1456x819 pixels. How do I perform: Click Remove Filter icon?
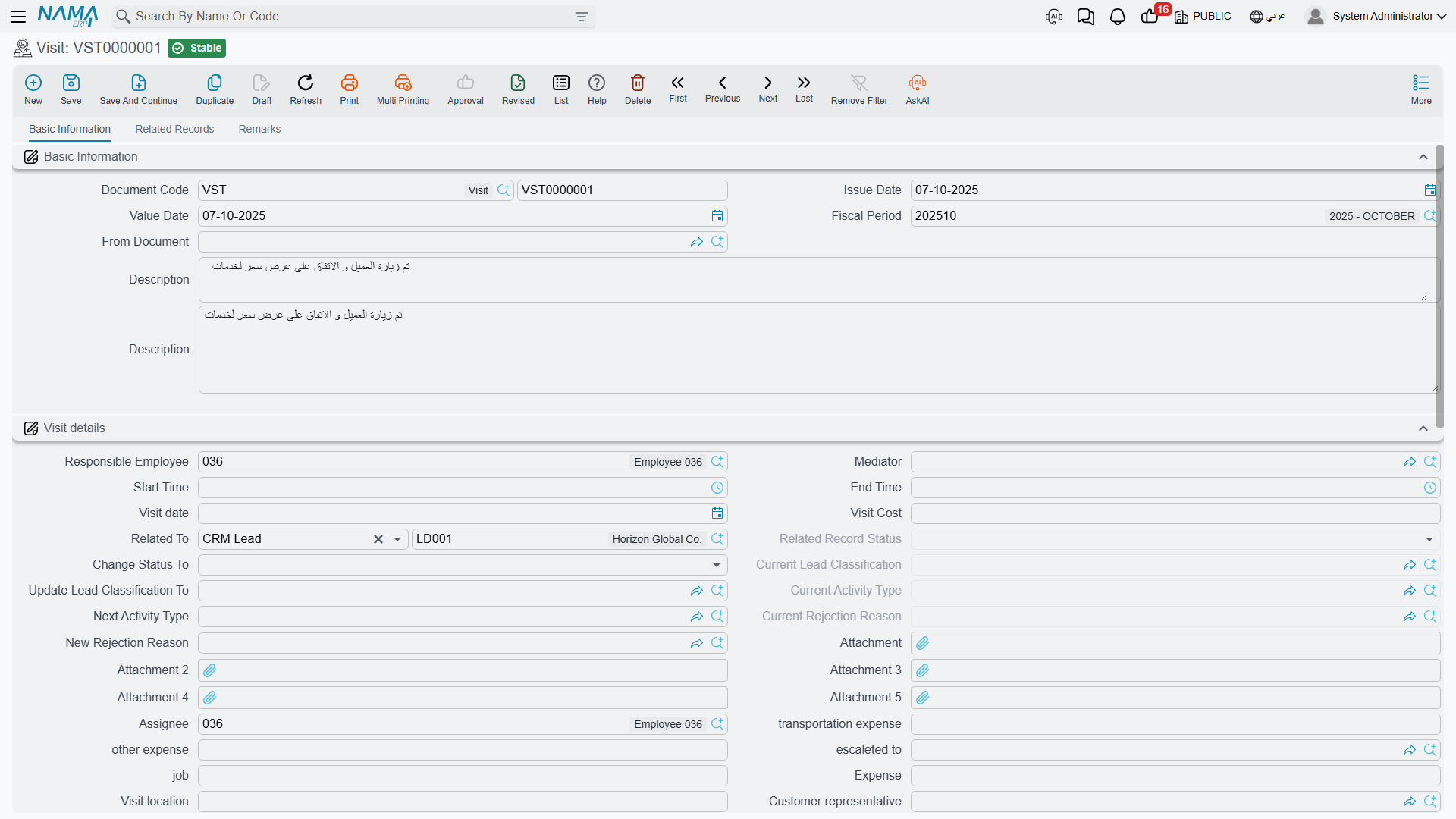tap(859, 89)
